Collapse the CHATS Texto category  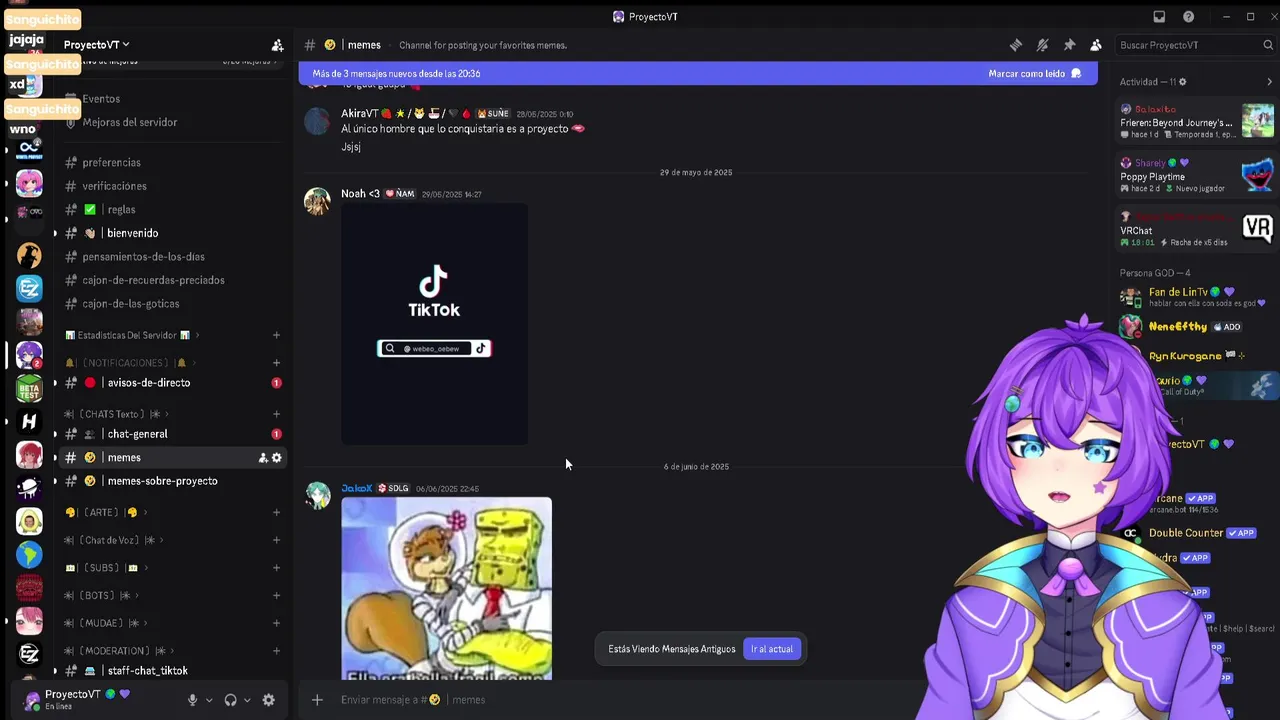pyautogui.click(x=116, y=414)
